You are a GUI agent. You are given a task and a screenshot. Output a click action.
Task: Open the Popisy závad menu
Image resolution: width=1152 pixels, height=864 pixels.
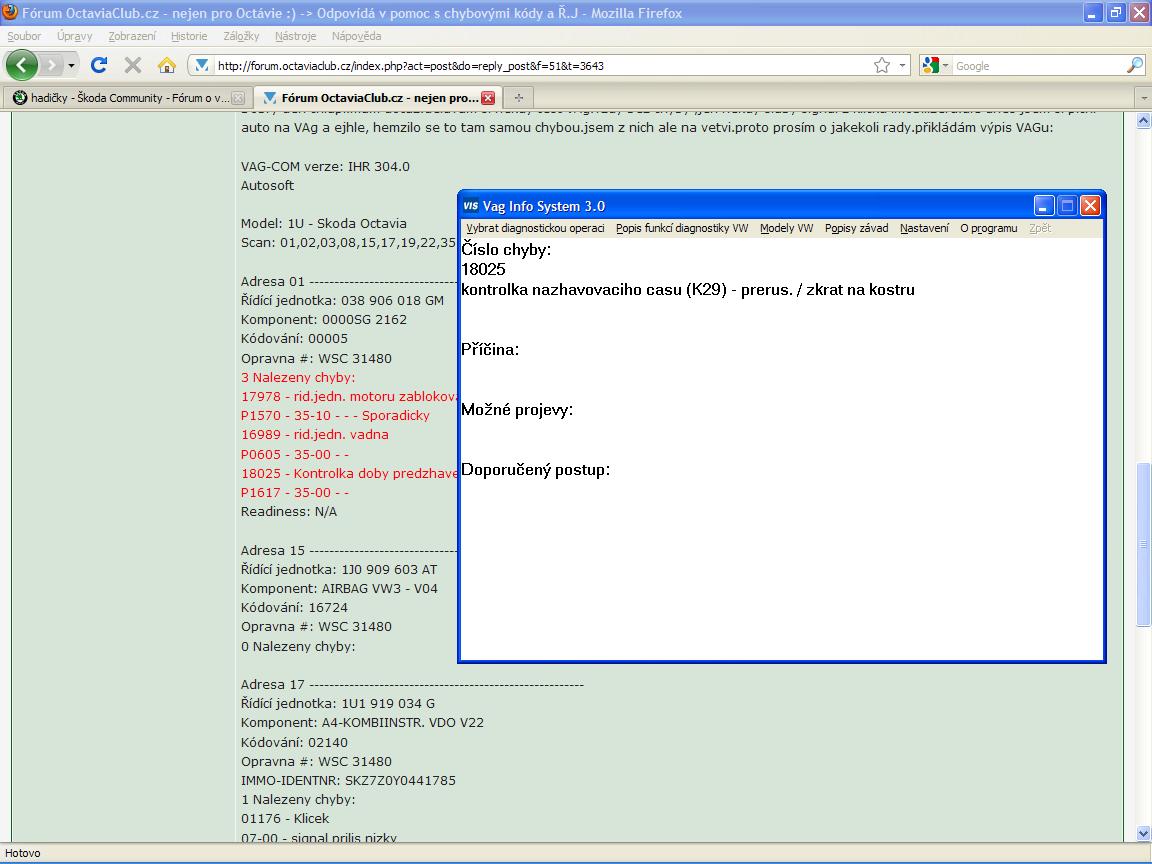(856, 228)
